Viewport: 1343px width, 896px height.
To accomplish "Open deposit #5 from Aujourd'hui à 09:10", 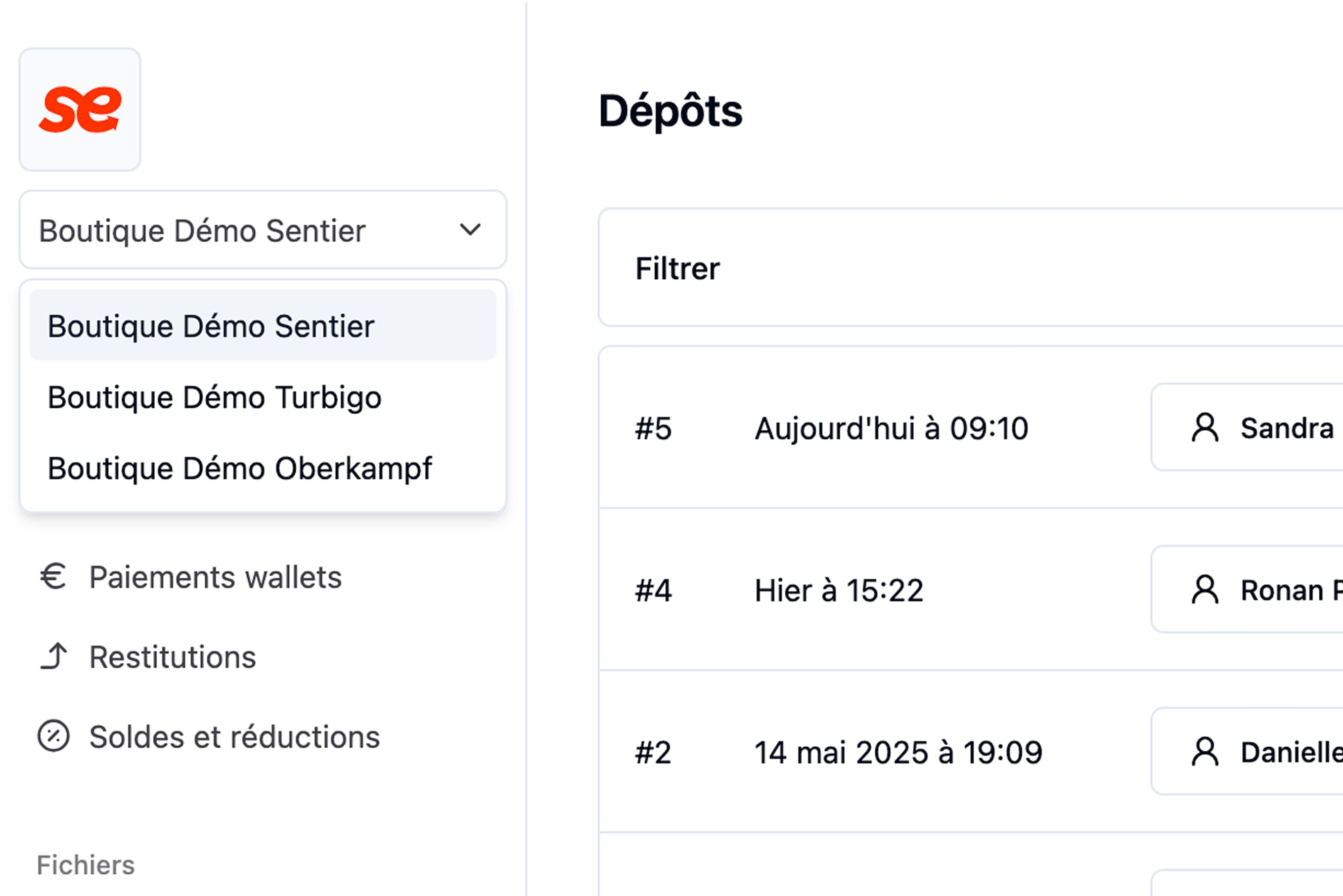I will (971, 427).
